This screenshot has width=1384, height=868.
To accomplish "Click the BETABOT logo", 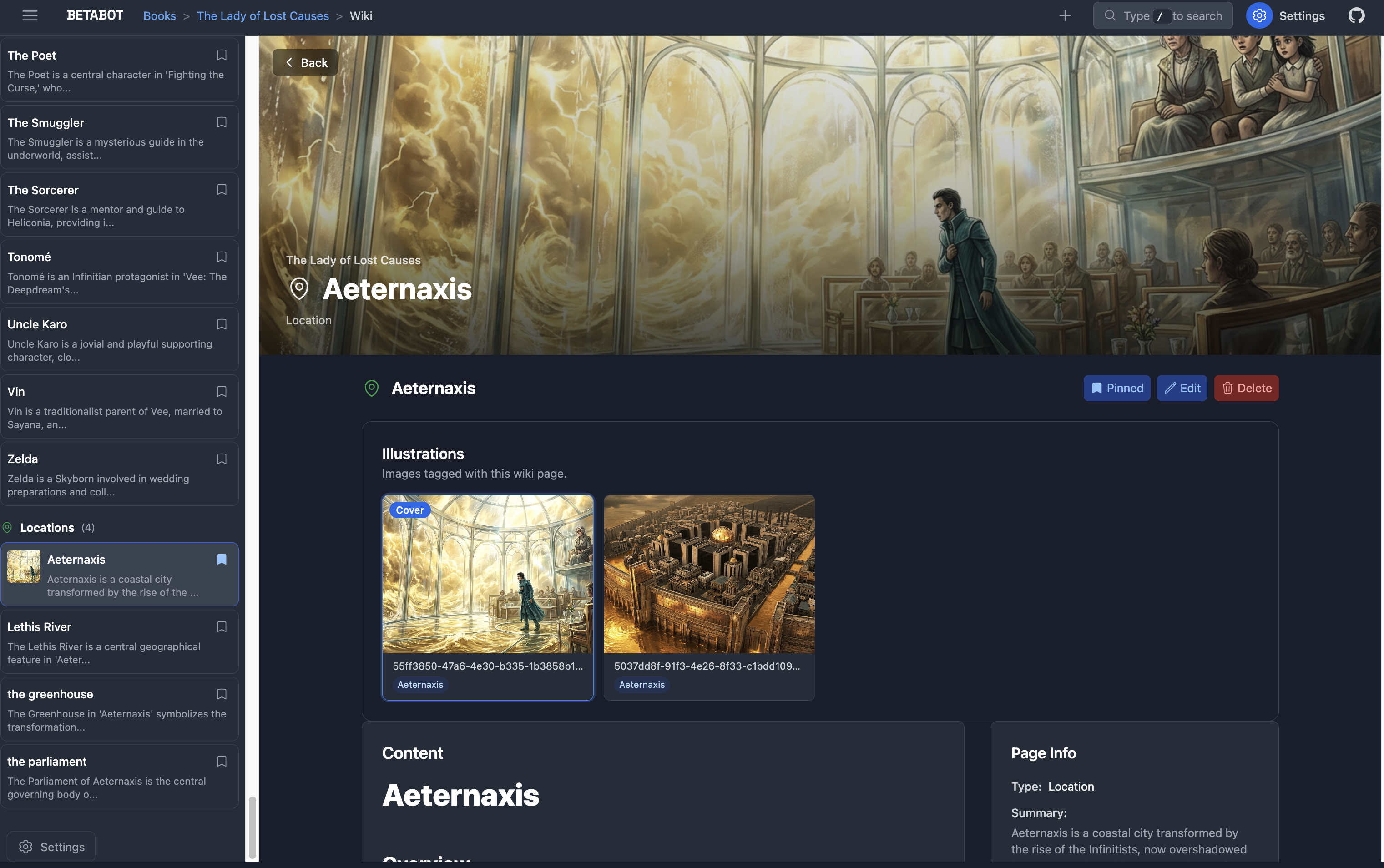I will [95, 15].
